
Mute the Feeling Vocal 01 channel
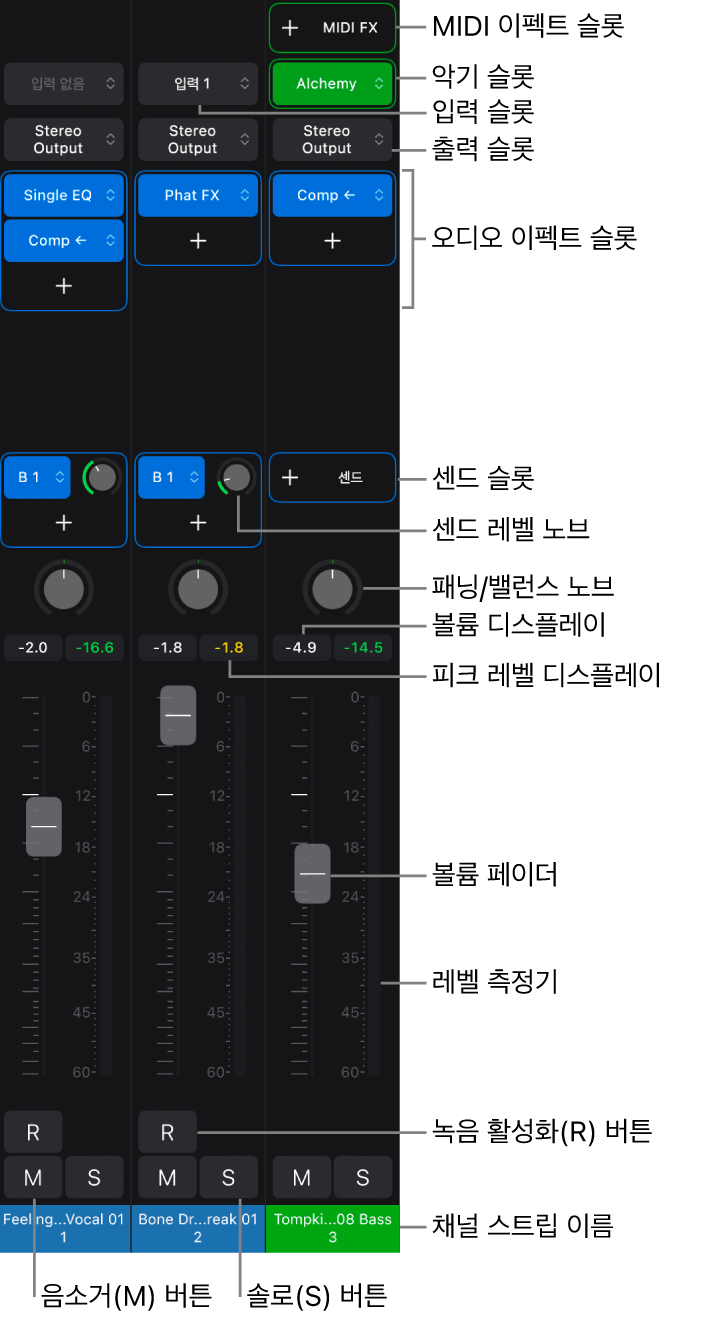(x=33, y=1177)
